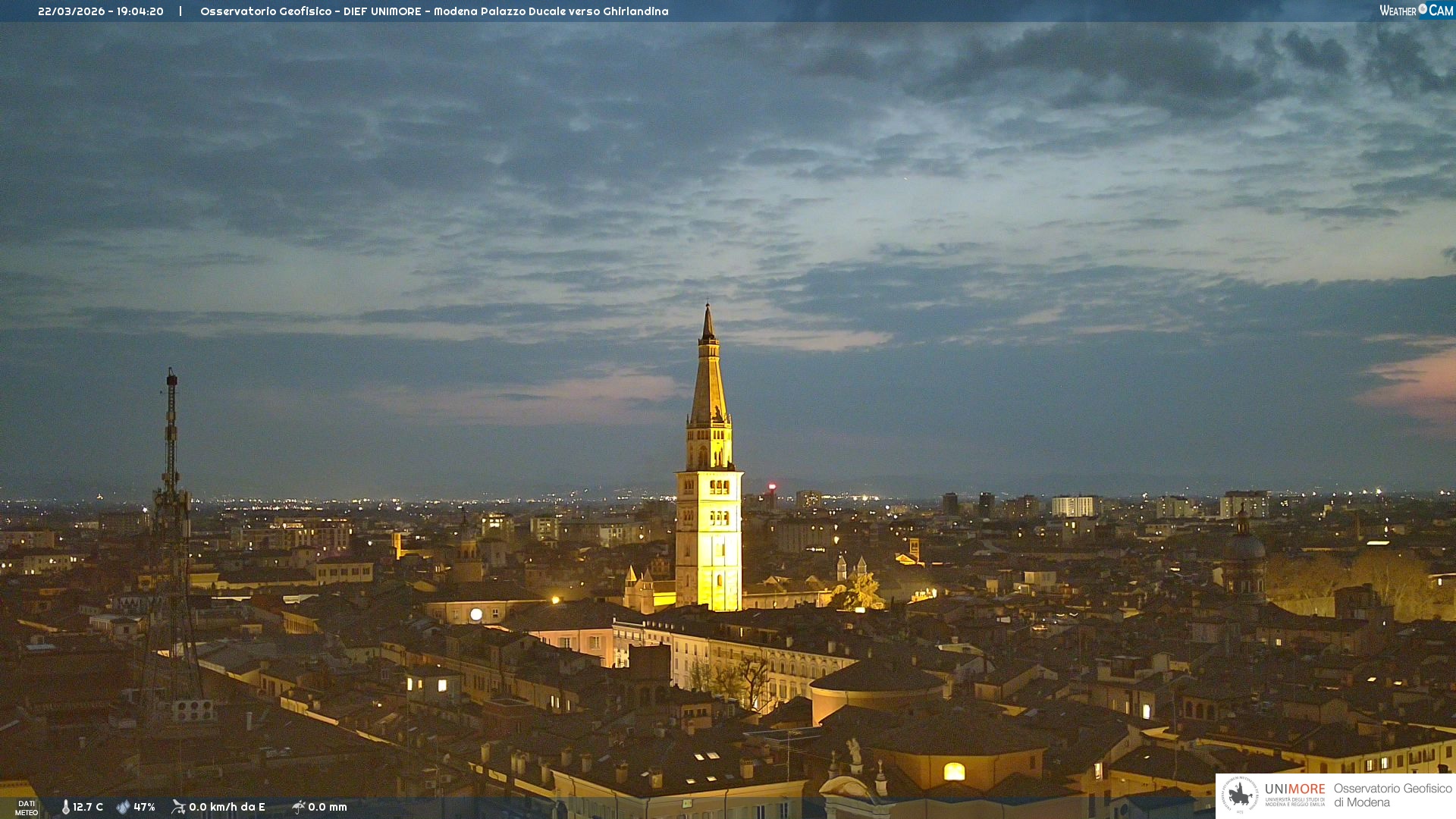Click the 47% humidity value
Viewport: 1456px width, 819px height.
click(x=144, y=807)
